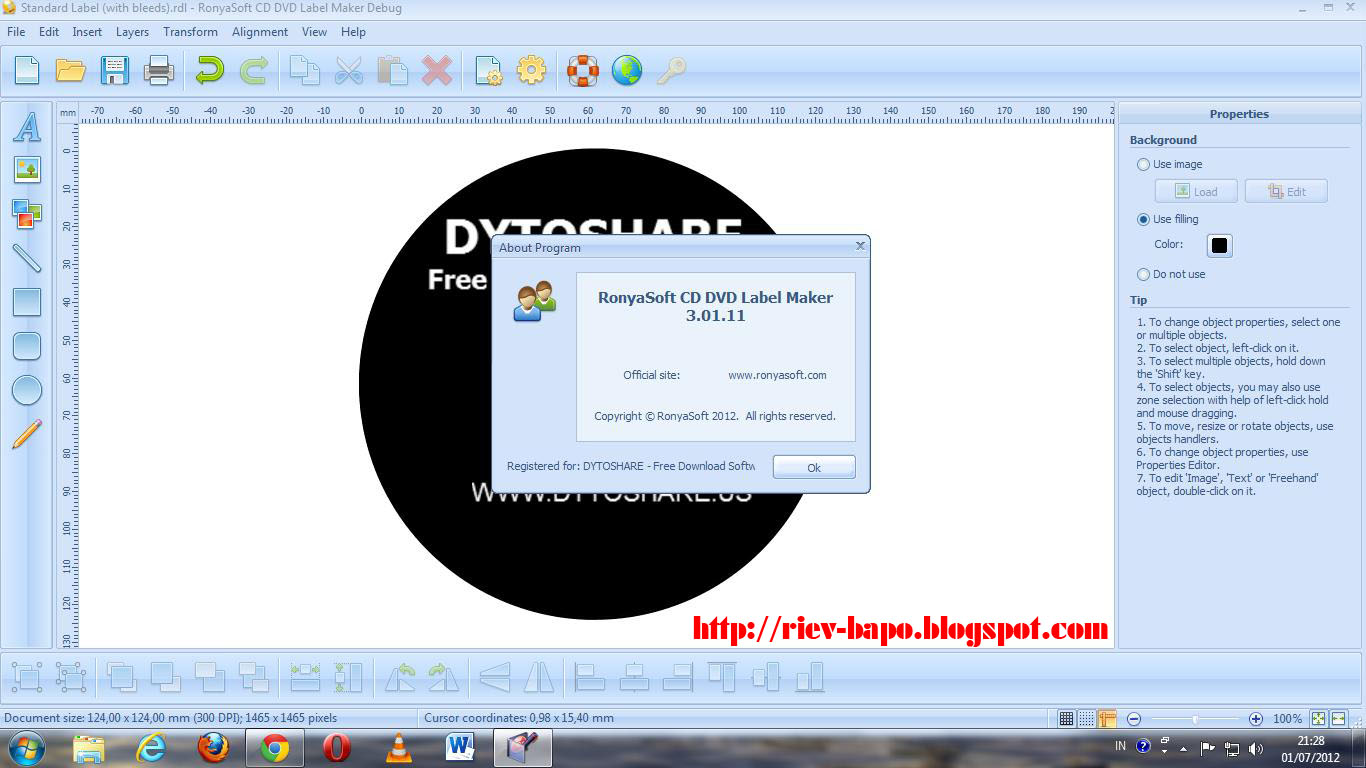Open registration with the key icon
This screenshot has height=768, width=1366.
click(671, 70)
